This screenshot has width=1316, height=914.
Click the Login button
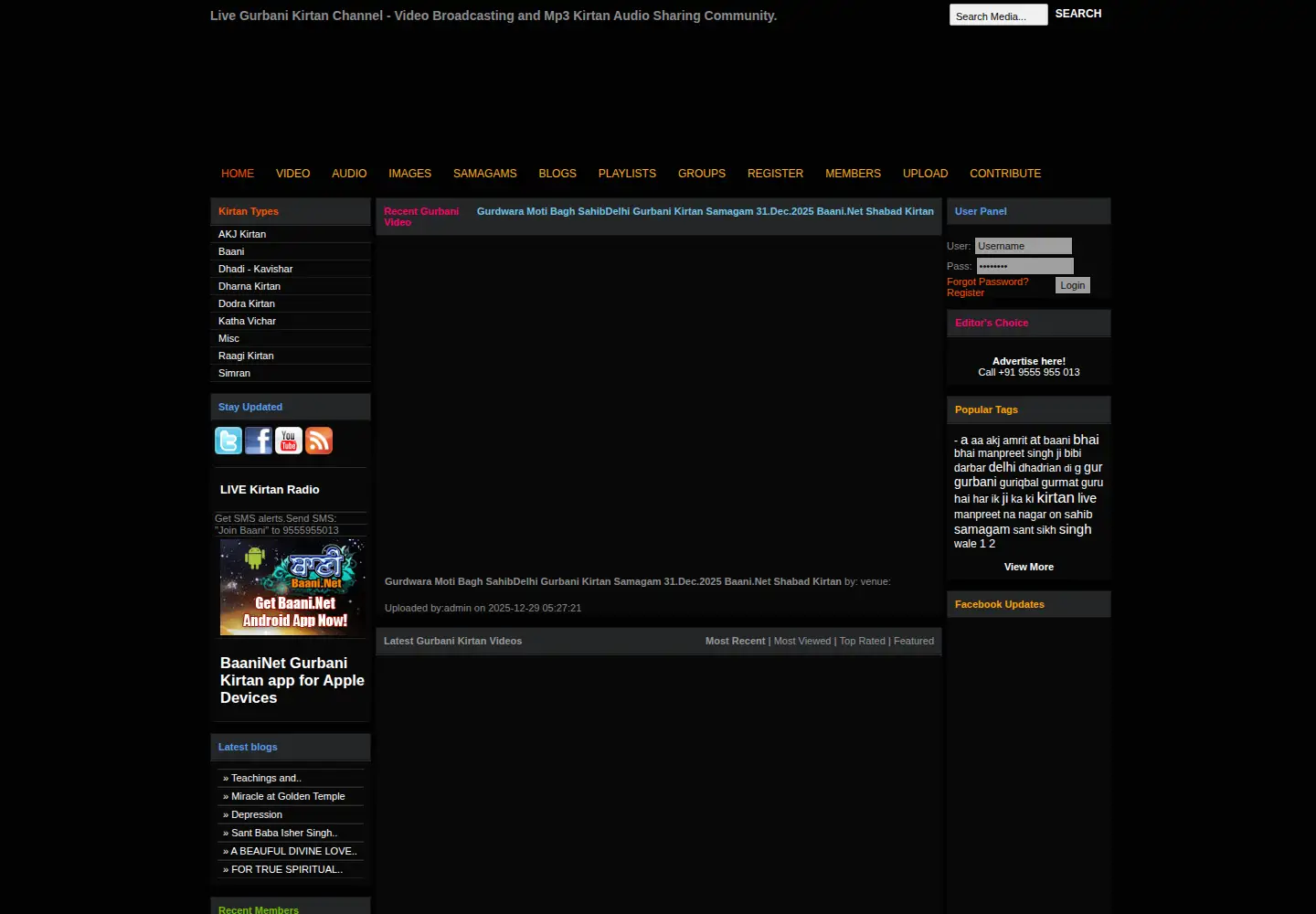[1073, 285]
